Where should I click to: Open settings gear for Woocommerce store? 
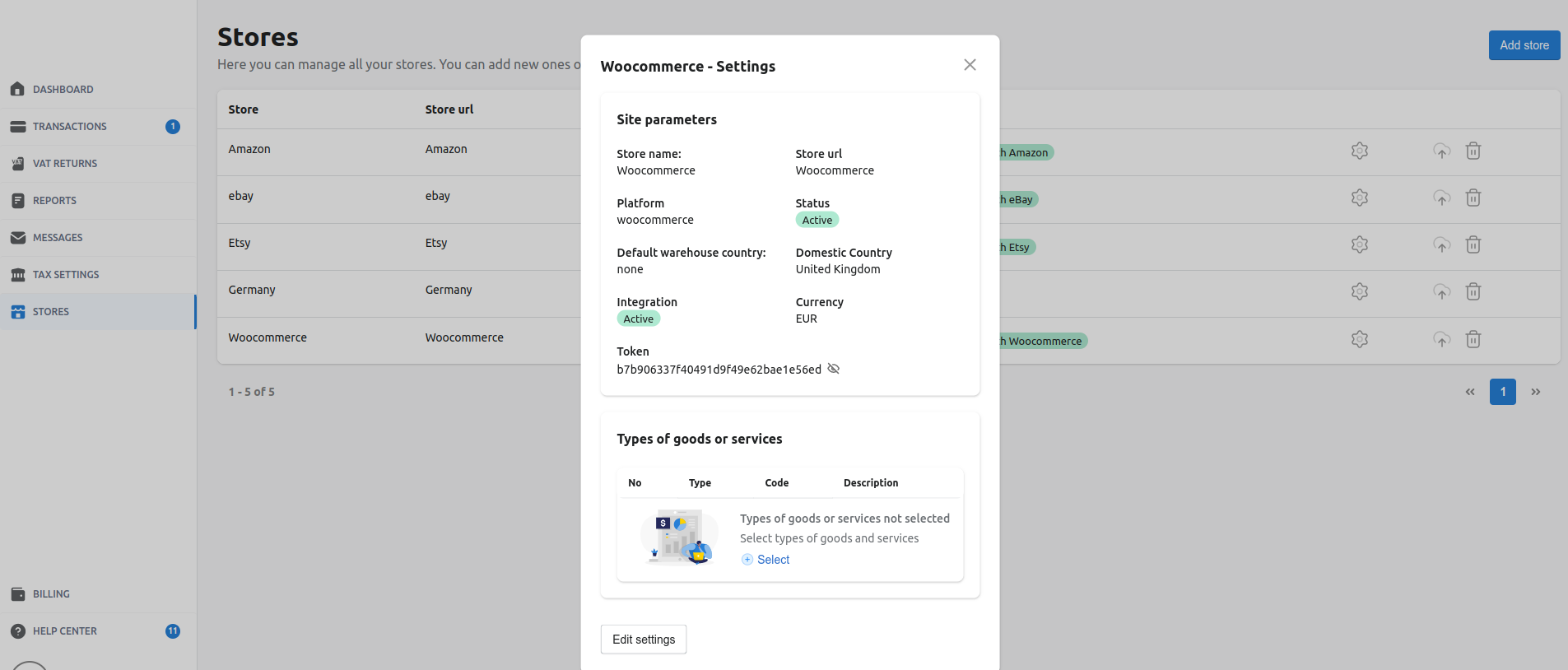pos(1359,339)
